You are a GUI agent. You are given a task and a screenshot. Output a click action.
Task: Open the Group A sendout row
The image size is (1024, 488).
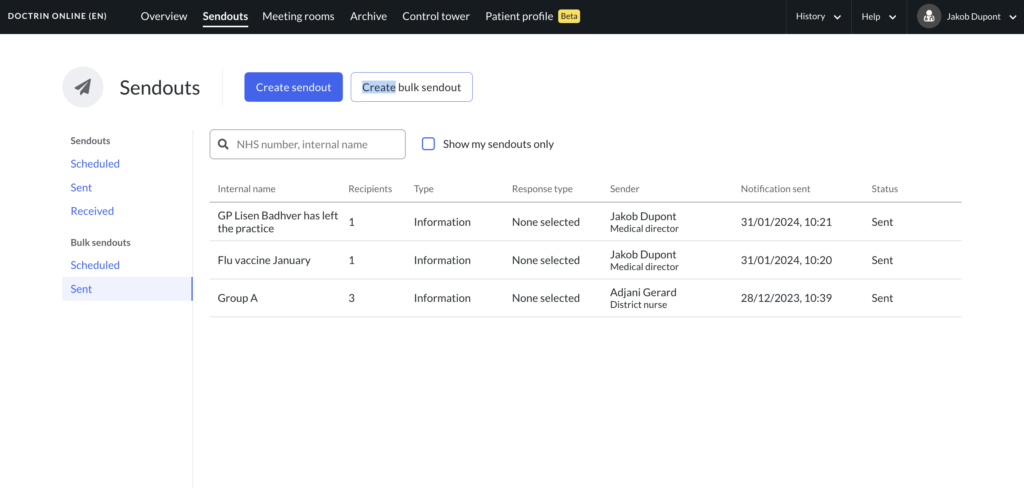(585, 298)
